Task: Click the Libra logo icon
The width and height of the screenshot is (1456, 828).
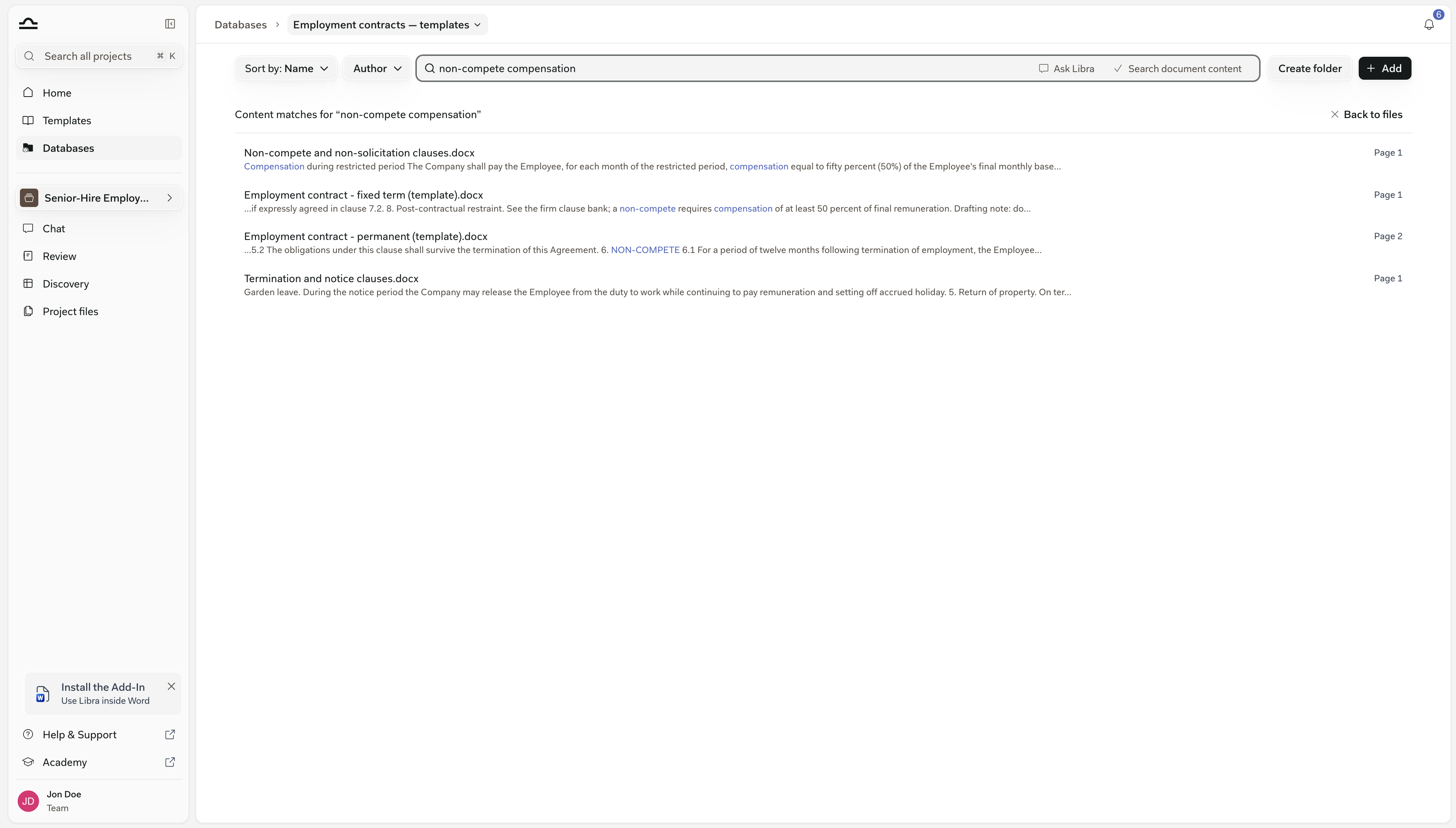Action: [28, 23]
